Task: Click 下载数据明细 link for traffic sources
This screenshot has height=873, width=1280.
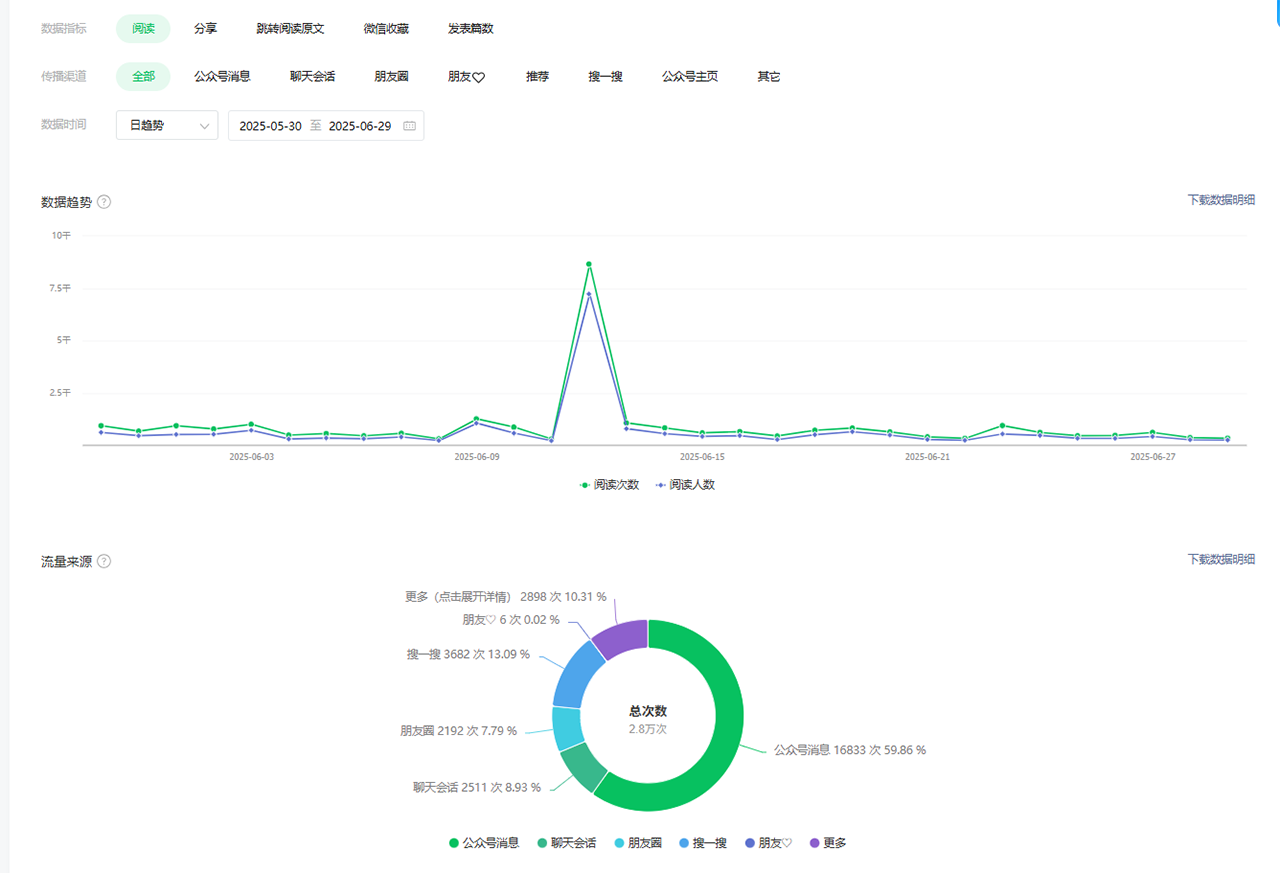Action: pyautogui.click(x=1220, y=560)
